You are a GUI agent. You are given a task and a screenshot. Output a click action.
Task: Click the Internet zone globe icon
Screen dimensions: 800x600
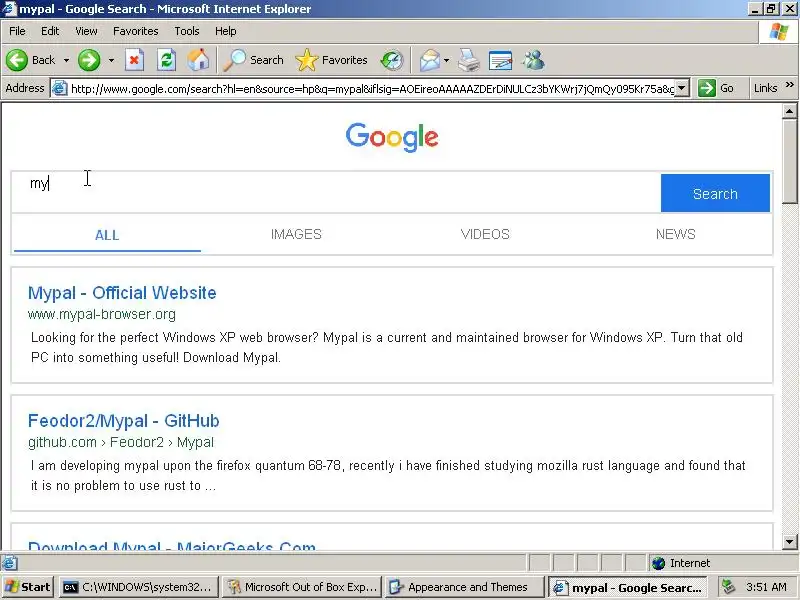pos(659,563)
